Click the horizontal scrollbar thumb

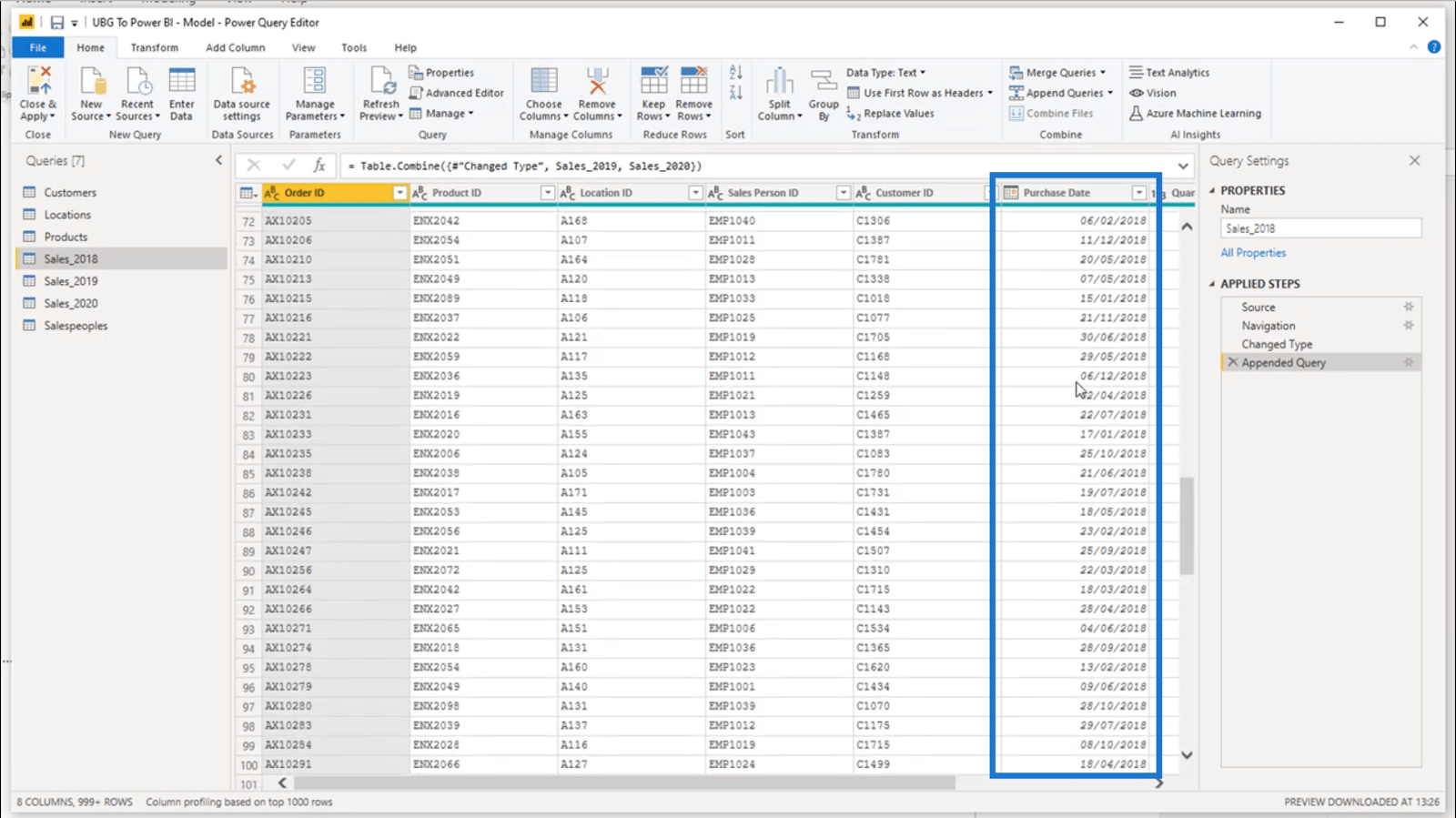point(624,783)
